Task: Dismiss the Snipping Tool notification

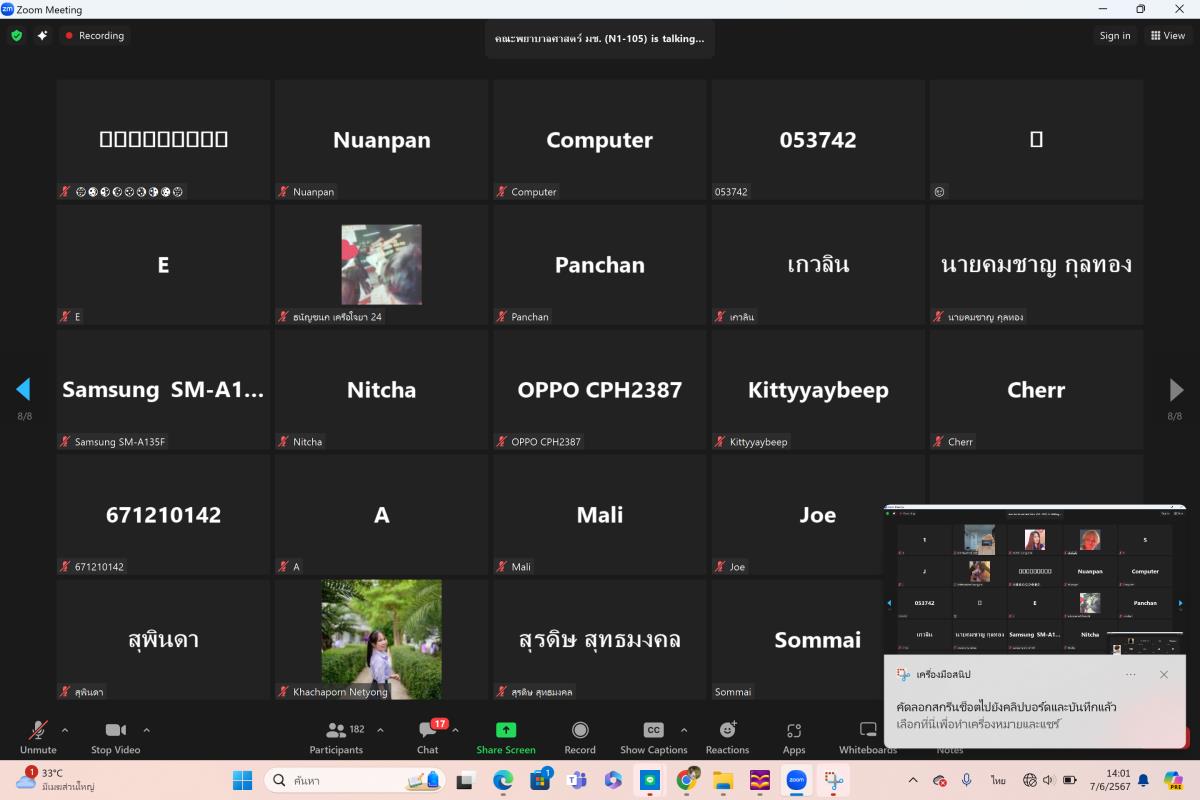Action: [x=1163, y=675]
